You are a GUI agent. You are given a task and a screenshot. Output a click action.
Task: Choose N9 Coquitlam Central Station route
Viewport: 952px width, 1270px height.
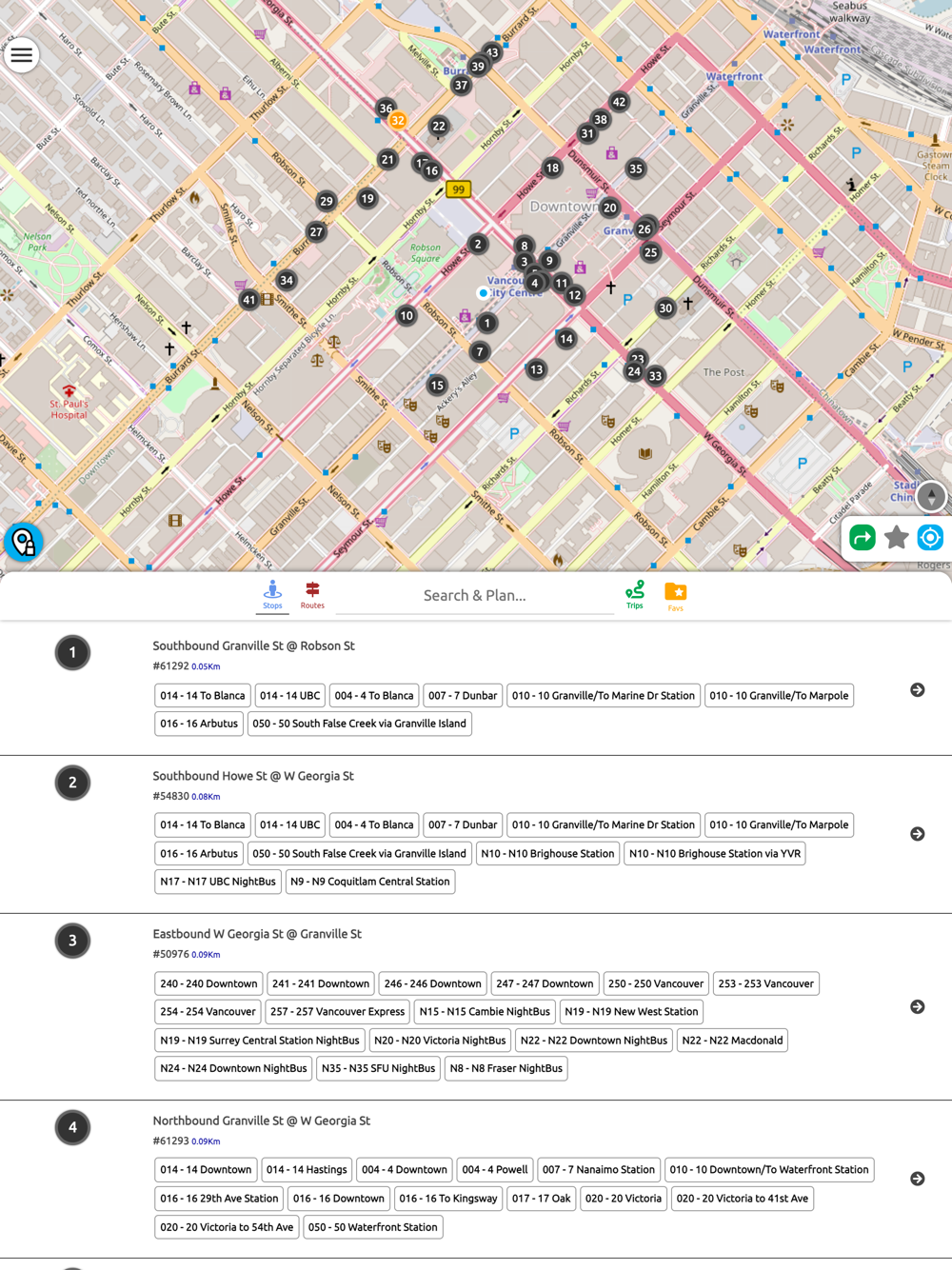point(370,882)
